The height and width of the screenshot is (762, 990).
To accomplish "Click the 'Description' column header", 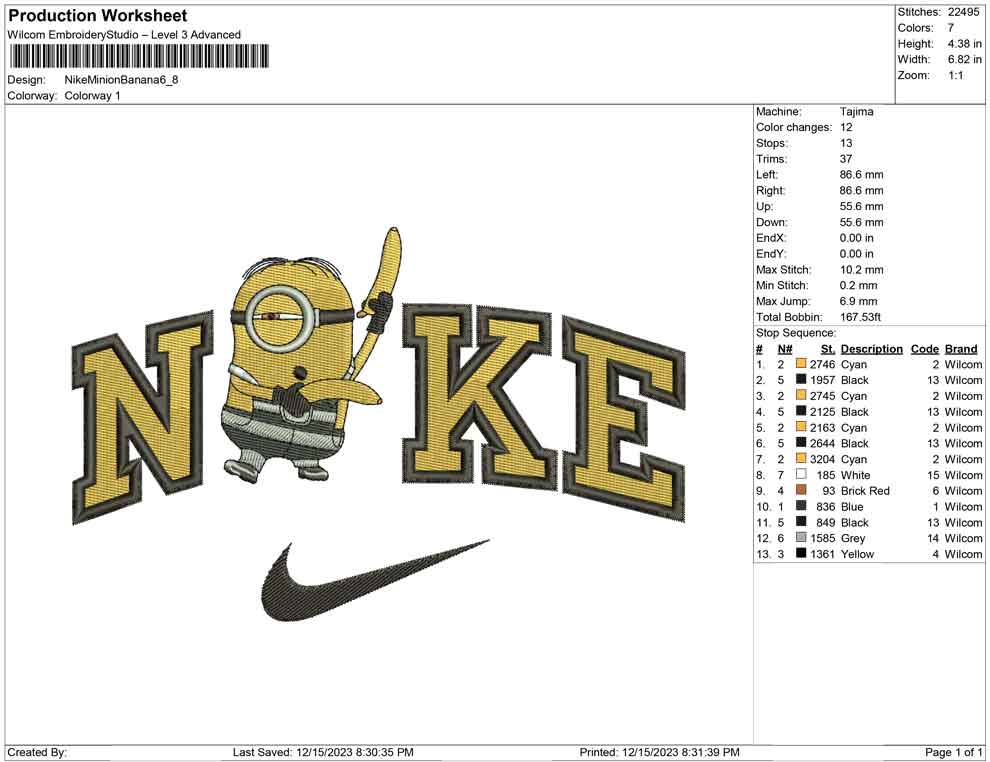I will 871,348.
